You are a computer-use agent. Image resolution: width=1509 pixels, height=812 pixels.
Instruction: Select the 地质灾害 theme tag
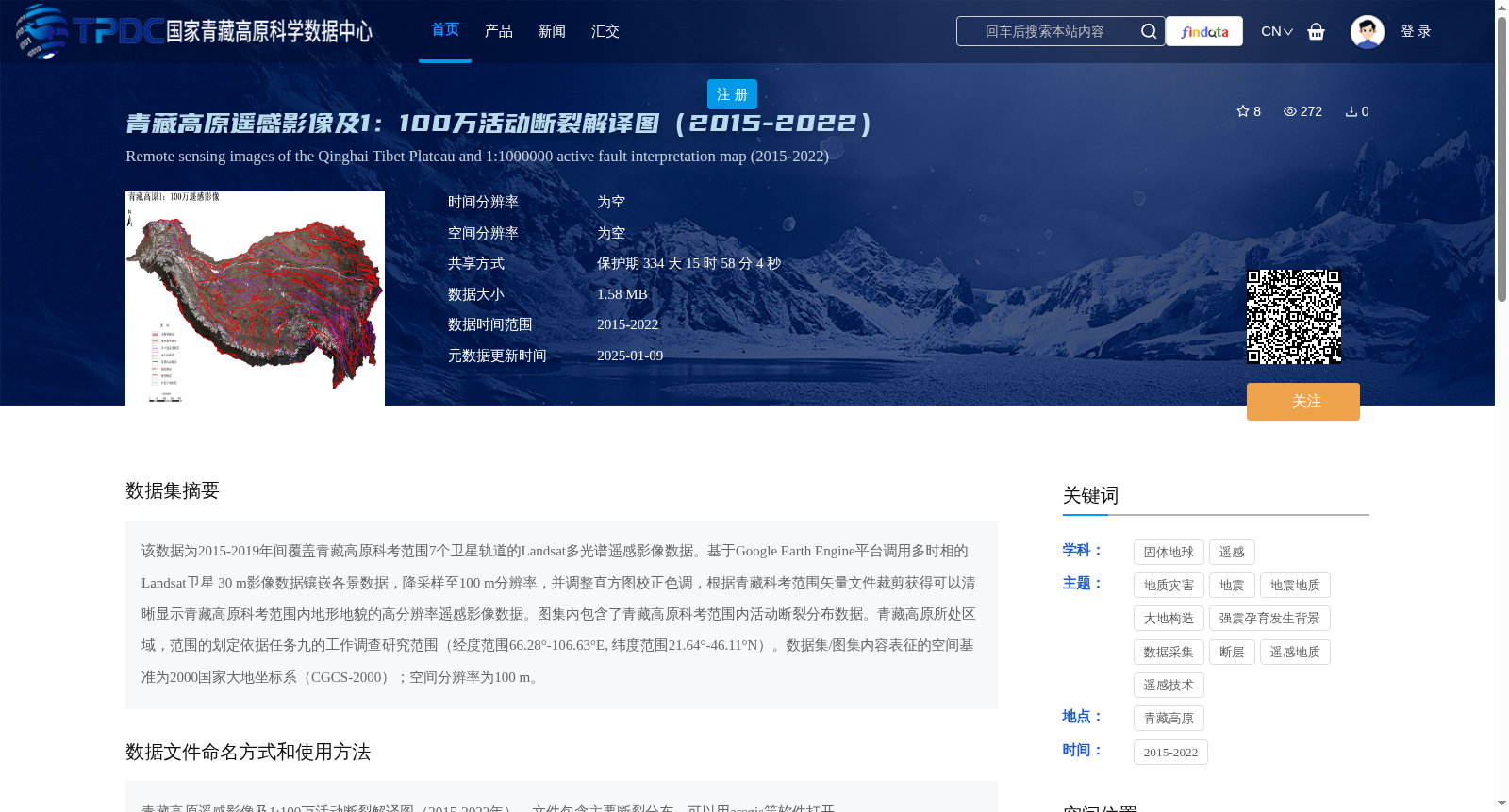click(1169, 586)
